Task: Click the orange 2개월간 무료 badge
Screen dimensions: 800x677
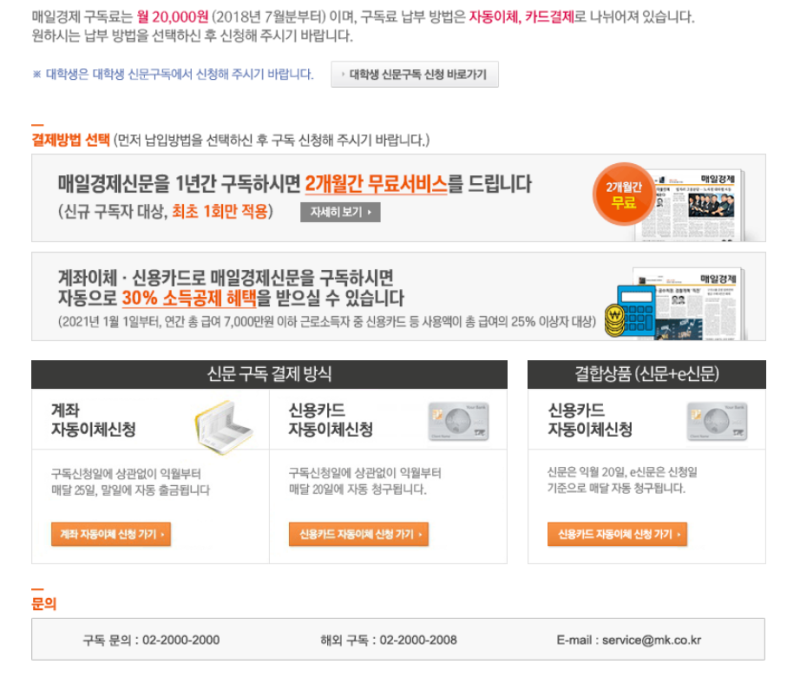Action: pyautogui.click(x=623, y=194)
